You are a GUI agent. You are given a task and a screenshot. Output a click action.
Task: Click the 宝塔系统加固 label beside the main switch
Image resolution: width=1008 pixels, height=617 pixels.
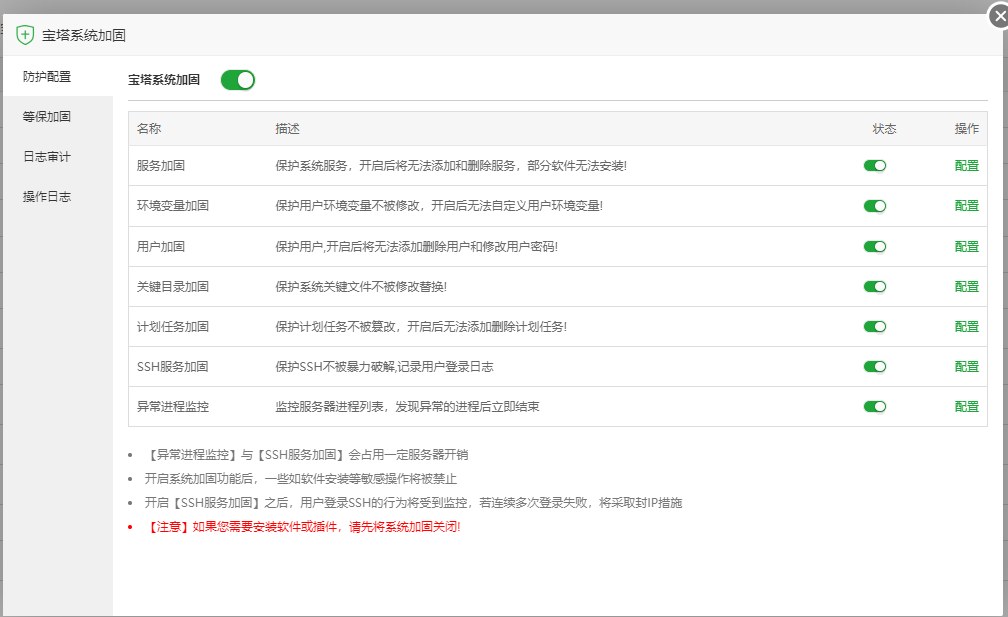tap(164, 80)
